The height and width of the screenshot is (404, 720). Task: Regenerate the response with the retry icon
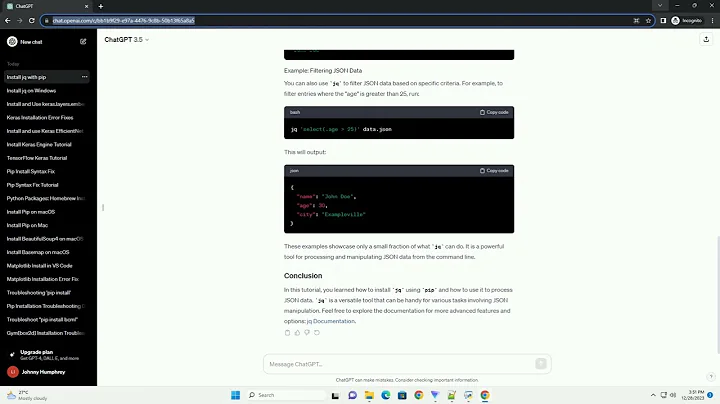(317, 333)
